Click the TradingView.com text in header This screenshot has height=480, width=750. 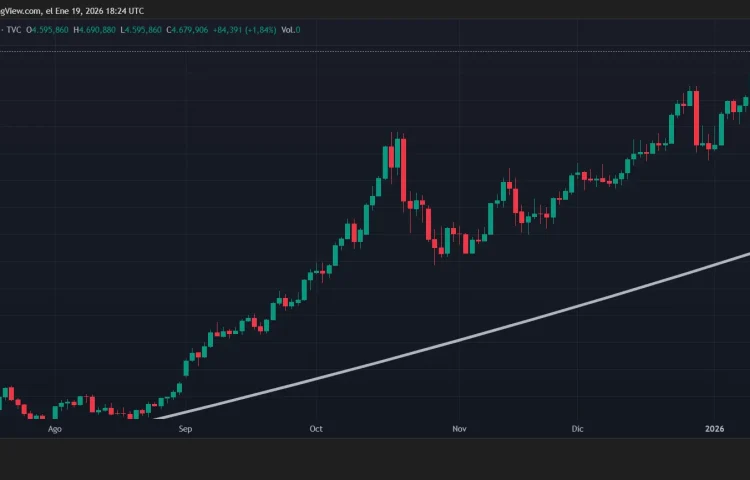18,9
